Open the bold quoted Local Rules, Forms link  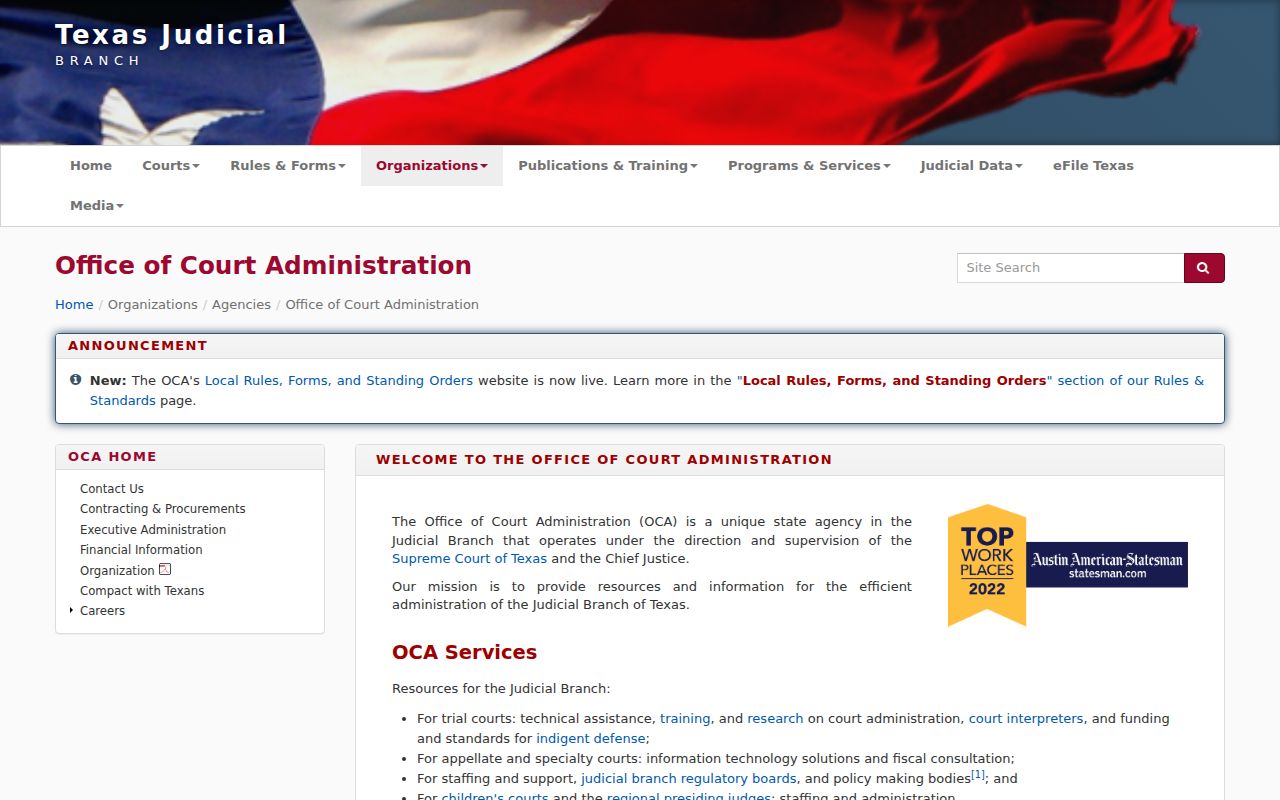pyautogui.click(x=894, y=381)
